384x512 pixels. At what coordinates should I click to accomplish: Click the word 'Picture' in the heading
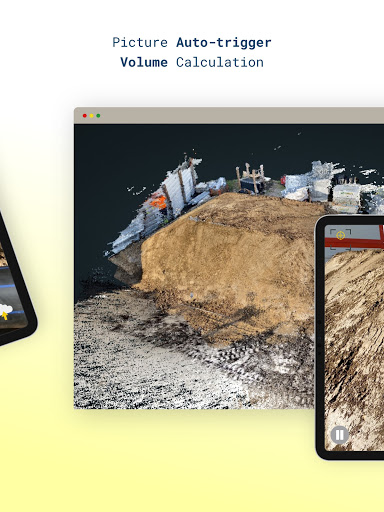(140, 43)
